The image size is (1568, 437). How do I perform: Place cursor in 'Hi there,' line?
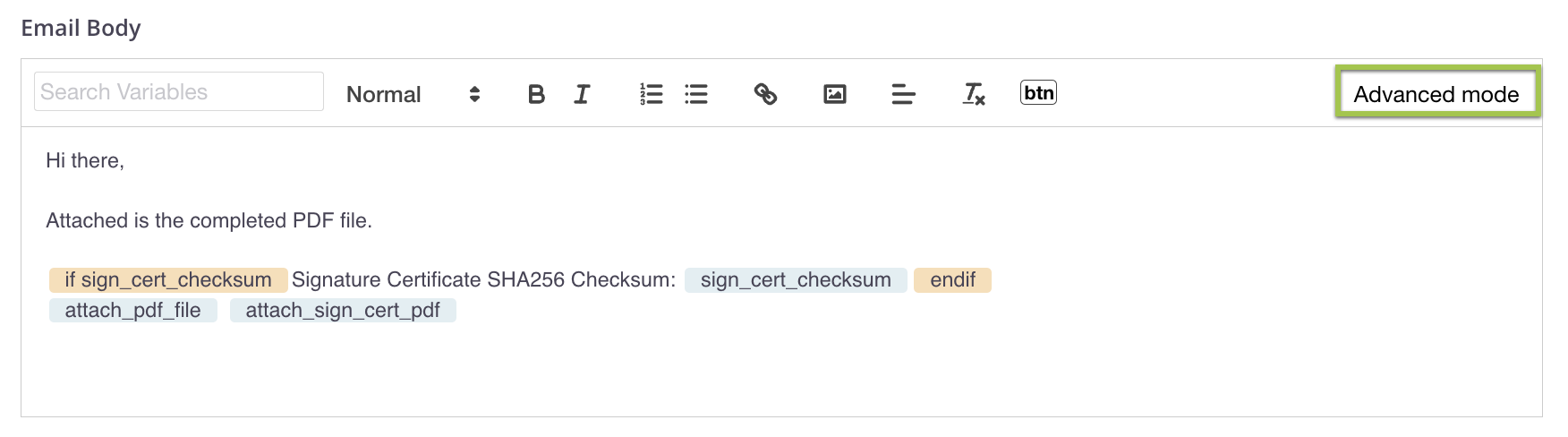[x=85, y=161]
